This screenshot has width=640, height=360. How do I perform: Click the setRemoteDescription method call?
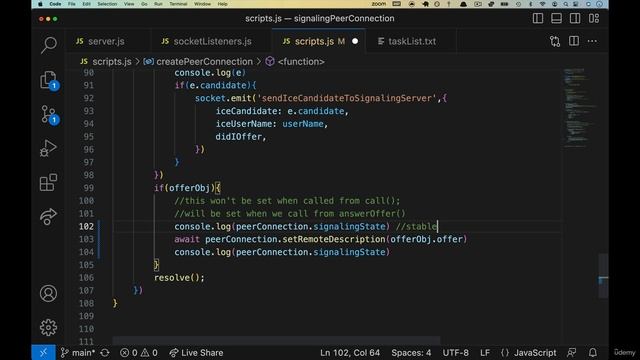(x=334, y=239)
